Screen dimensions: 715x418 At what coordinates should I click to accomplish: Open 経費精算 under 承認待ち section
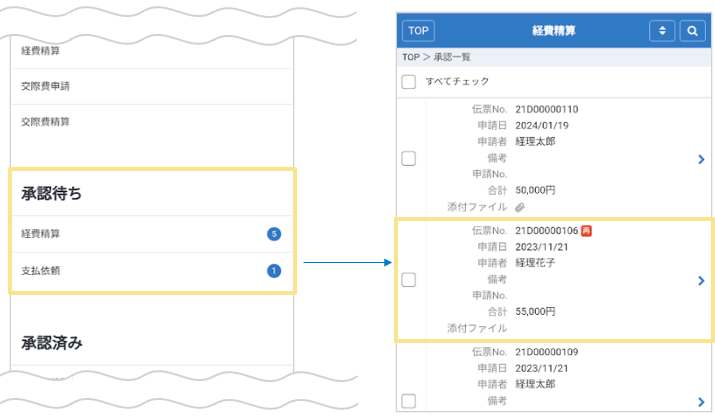click(x=42, y=234)
